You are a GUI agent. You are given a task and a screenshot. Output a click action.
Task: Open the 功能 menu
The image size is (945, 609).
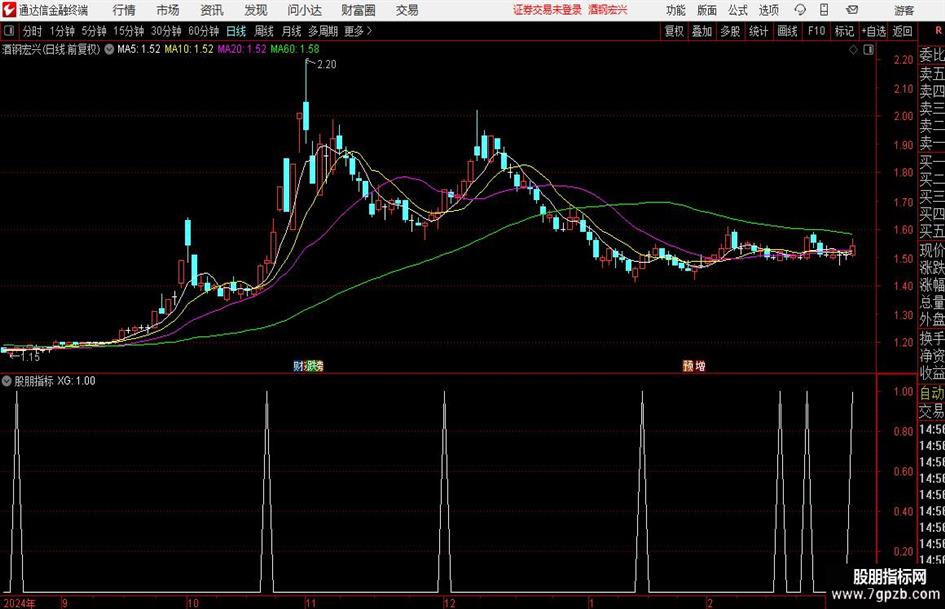click(x=676, y=10)
